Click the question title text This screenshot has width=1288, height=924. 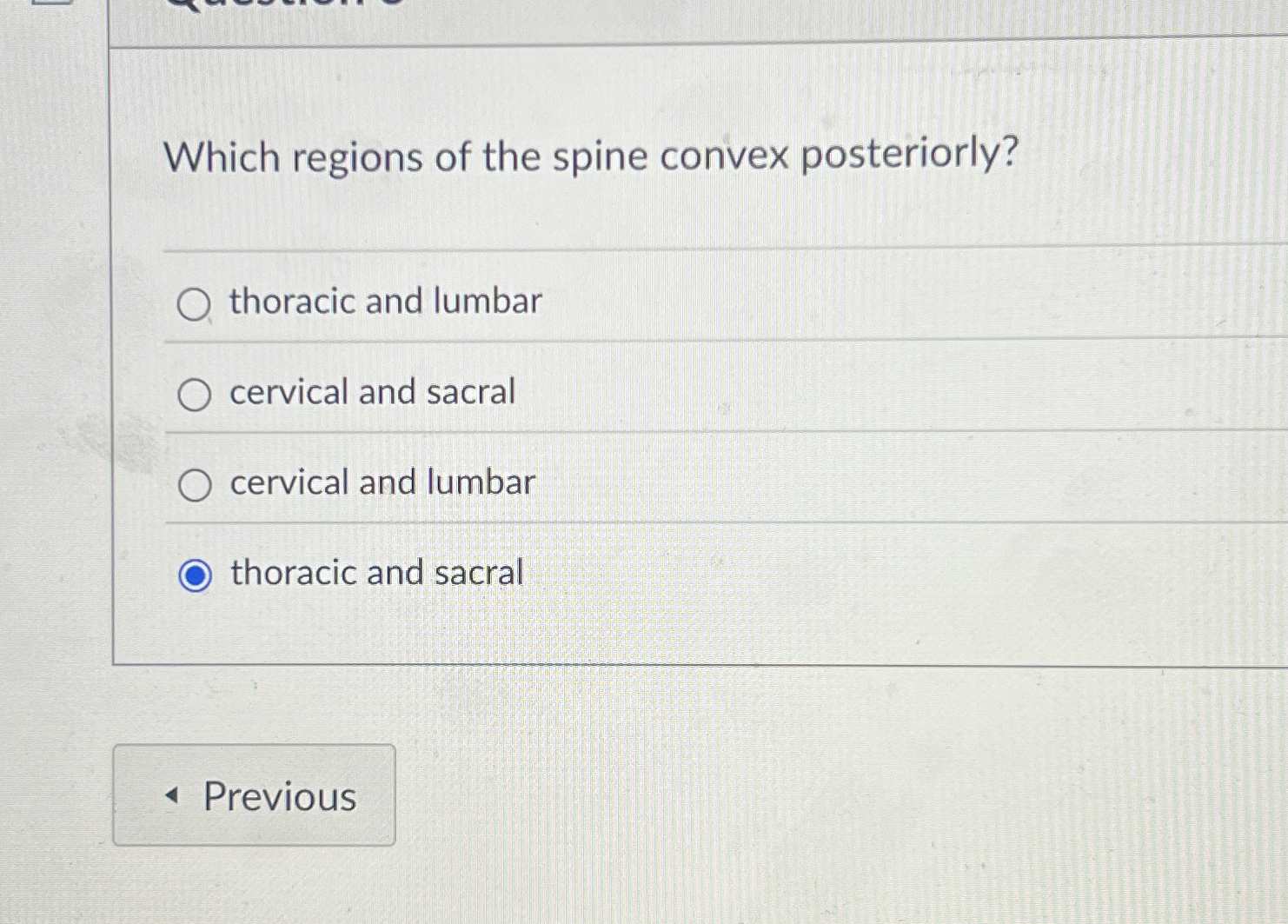[593, 157]
